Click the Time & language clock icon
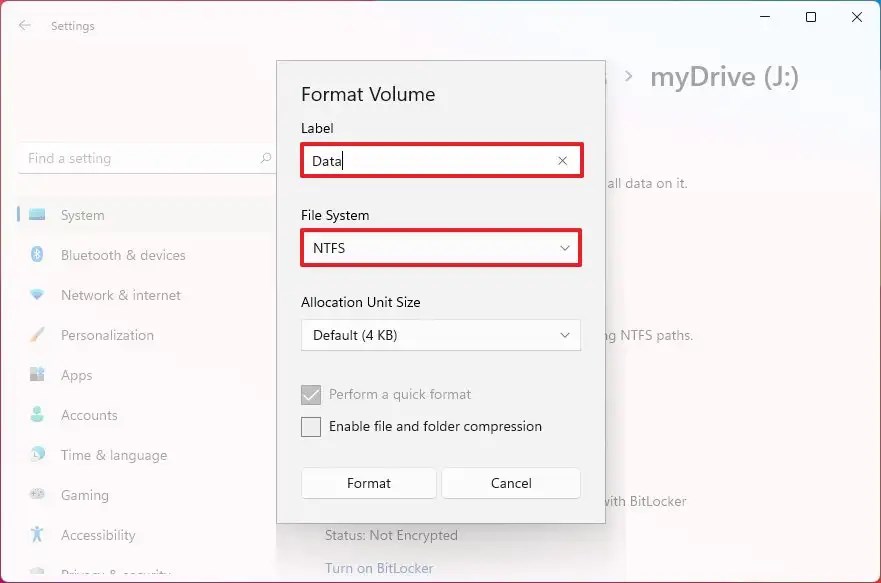Image resolution: width=881 pixels, height=583 pixels. pos(37,455)
